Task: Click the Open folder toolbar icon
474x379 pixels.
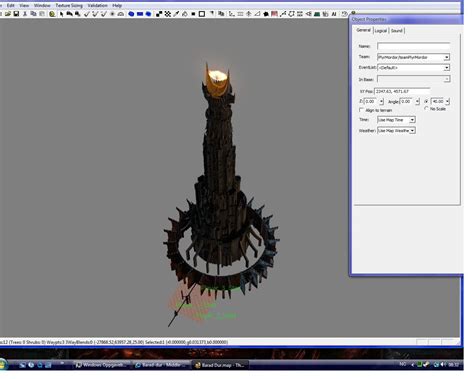Action: click(7, 14)
